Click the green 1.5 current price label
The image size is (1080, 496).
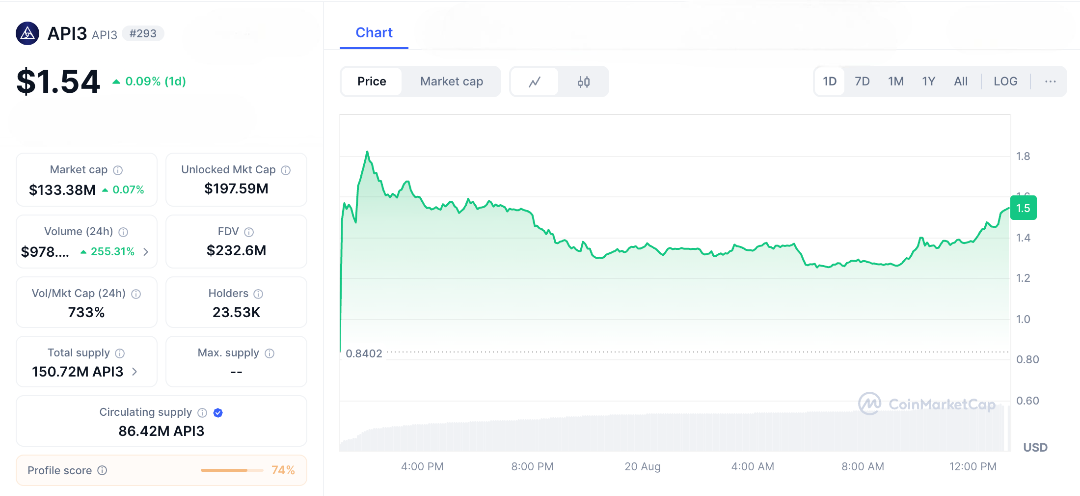(1023, 208)
